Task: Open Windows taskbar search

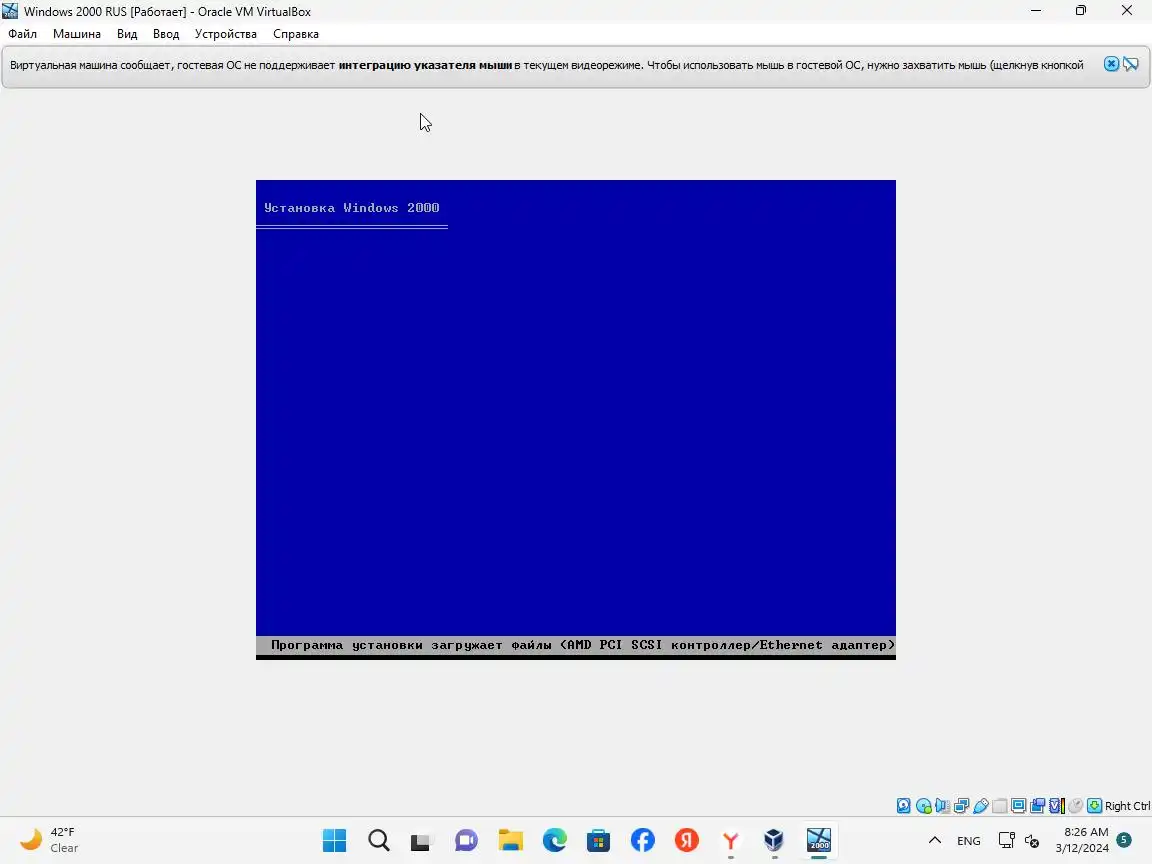Action: click(378, 840)
